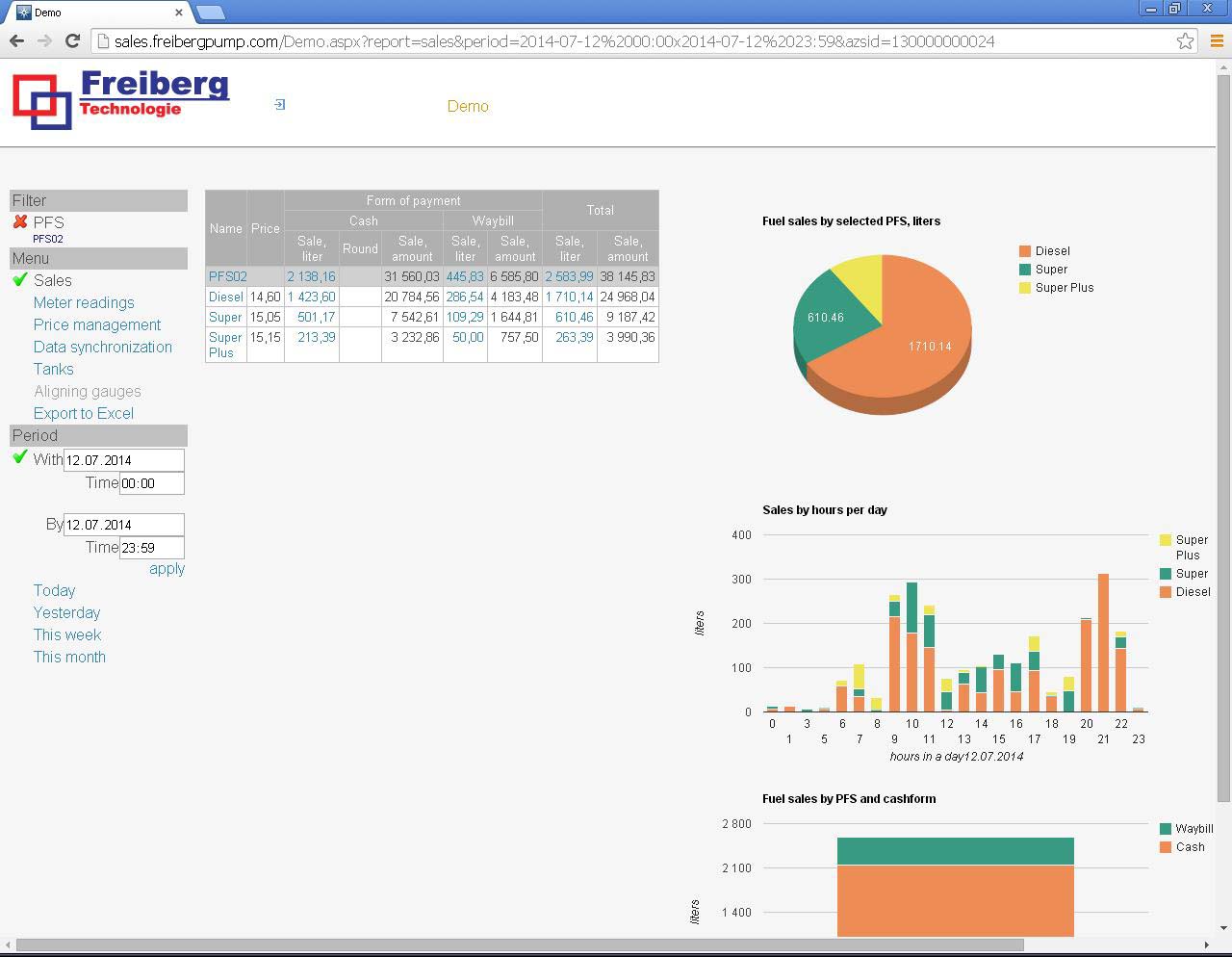The height and width of the screenshot is (957, 1232).
Task: Open the Time field showing 23:59
Action: point(151,547)
